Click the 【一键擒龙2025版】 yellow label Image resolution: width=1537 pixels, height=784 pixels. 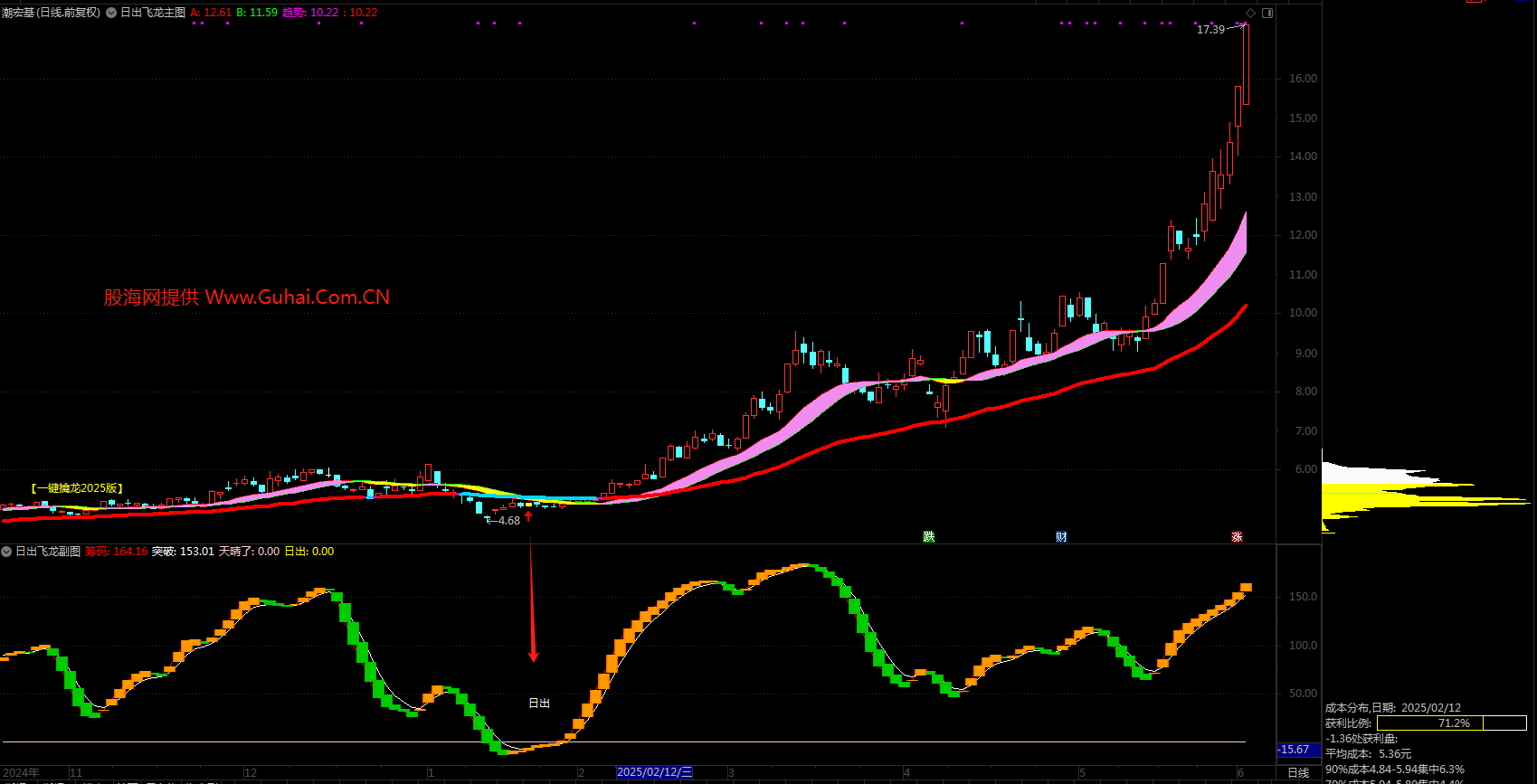tap(77, 488)
